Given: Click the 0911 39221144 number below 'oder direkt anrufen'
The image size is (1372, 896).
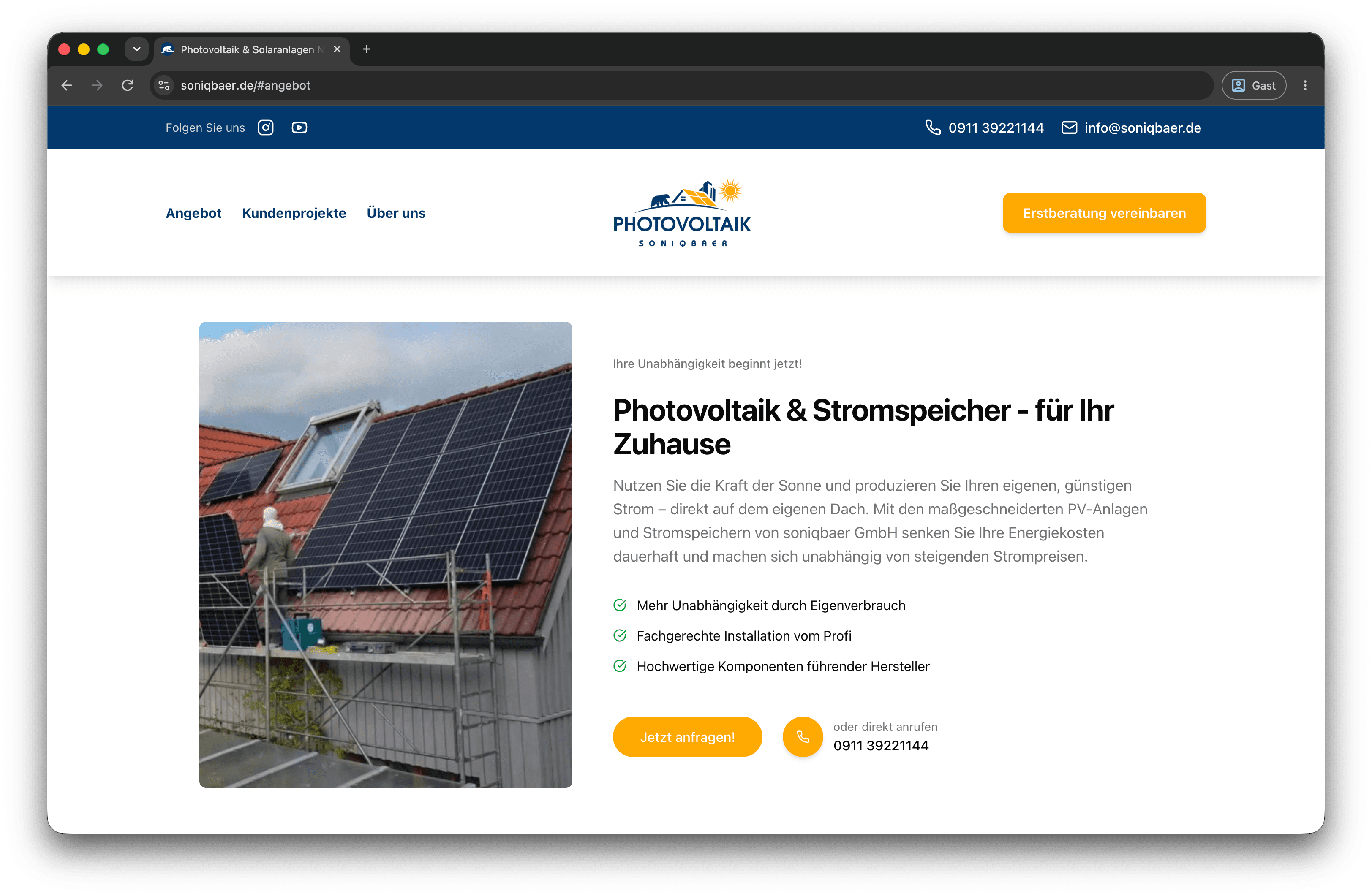Looking at the screenshot, I should click(881, 746).
